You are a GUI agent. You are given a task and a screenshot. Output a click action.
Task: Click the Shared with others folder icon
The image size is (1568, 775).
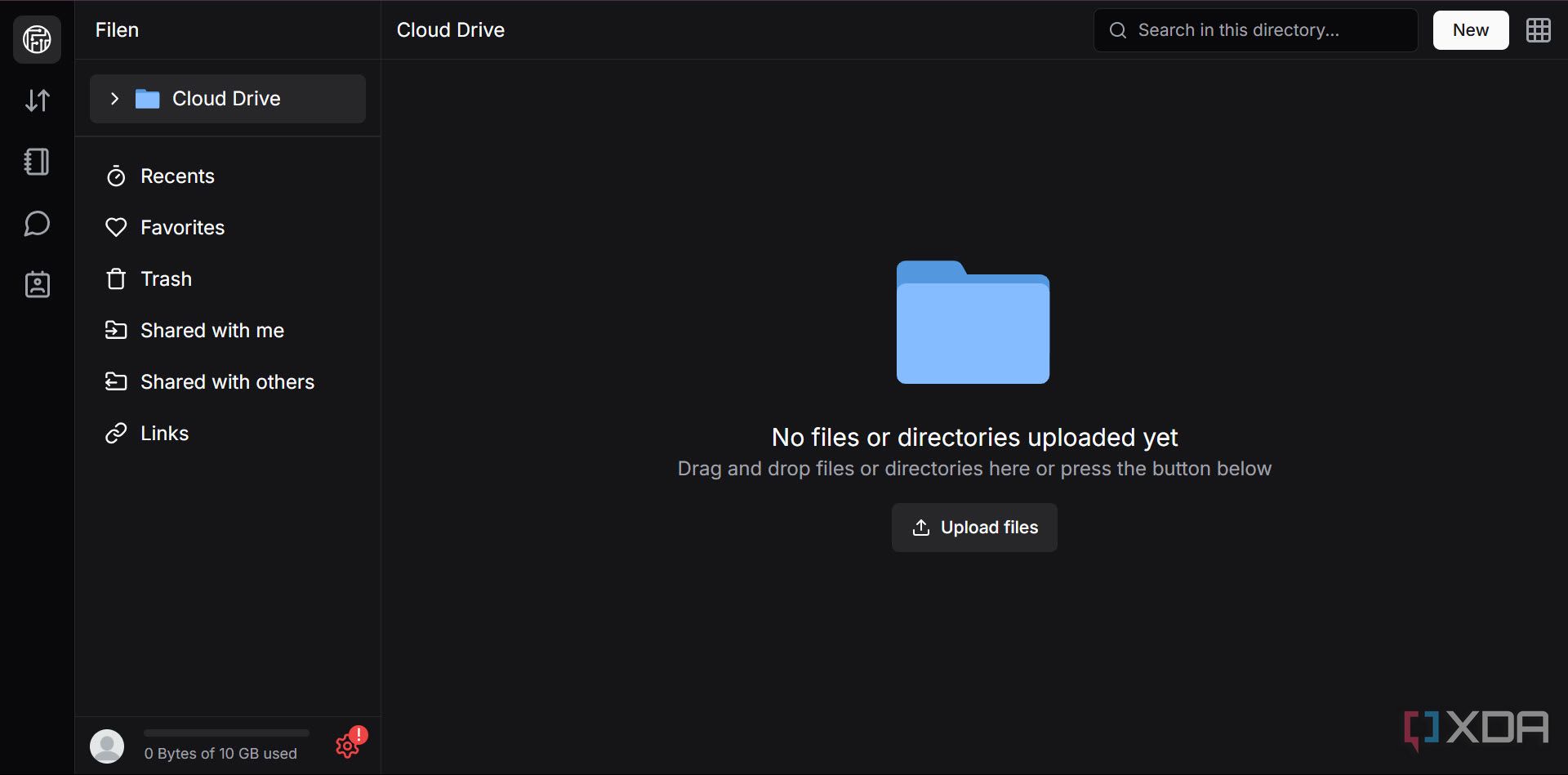point(116,381)
